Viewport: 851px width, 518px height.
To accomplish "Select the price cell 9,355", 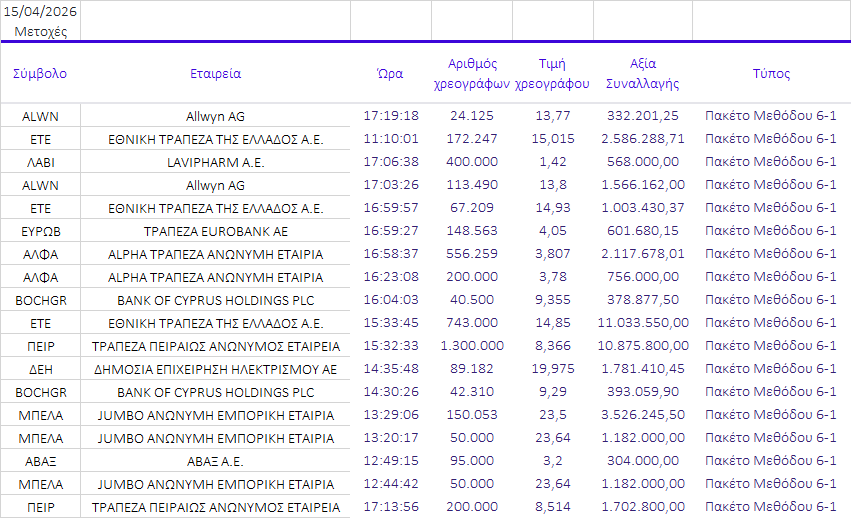I will pyautogui.click(x=552, y=299).
